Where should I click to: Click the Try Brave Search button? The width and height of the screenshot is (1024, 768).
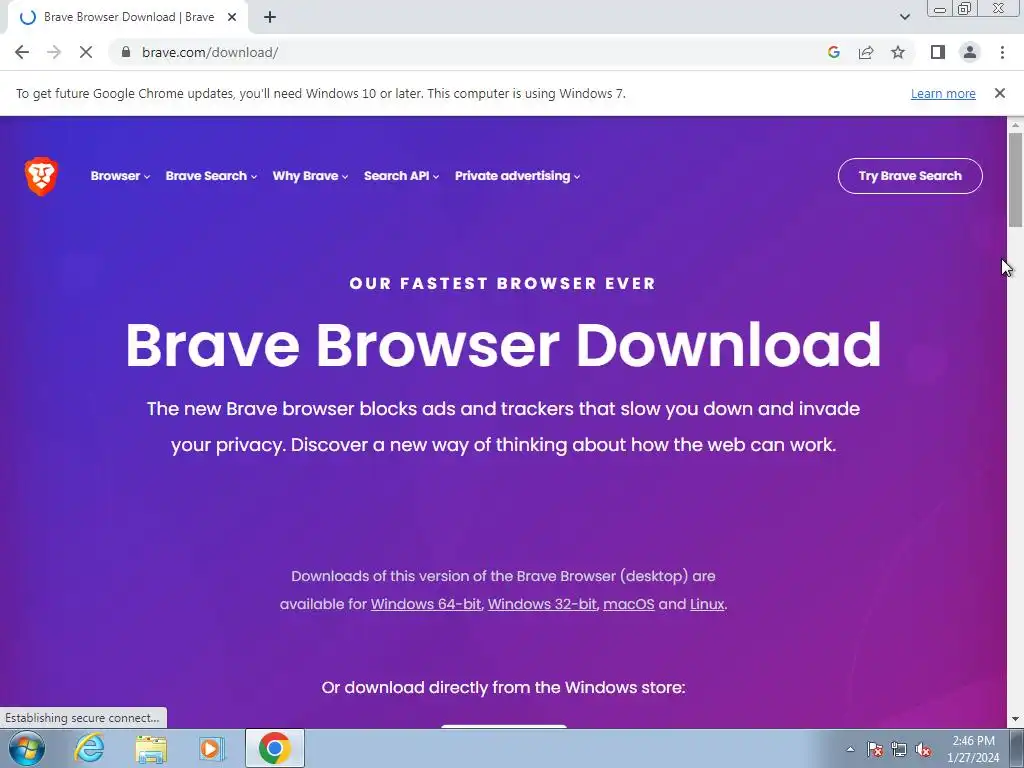pos(910,176)
